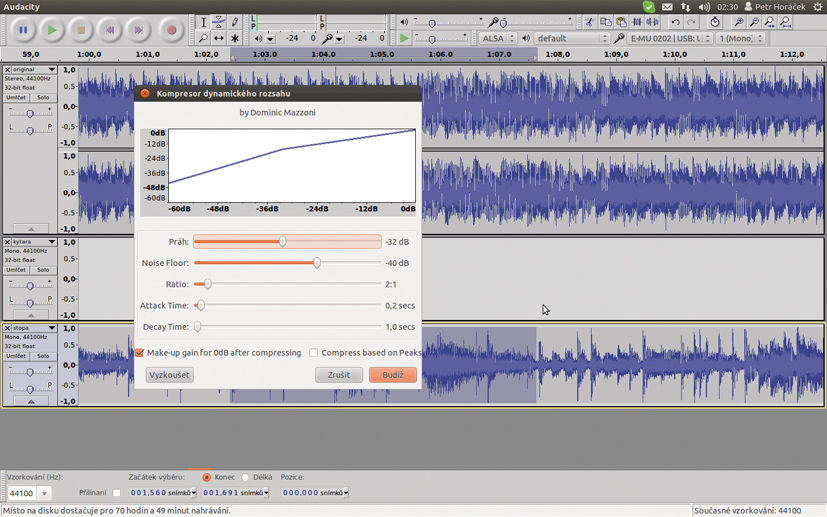The height and width of the screenshot is (517, 827).
Task: Enable 'Compress based on Peaks' checkbox
Action: pos(313,352)
